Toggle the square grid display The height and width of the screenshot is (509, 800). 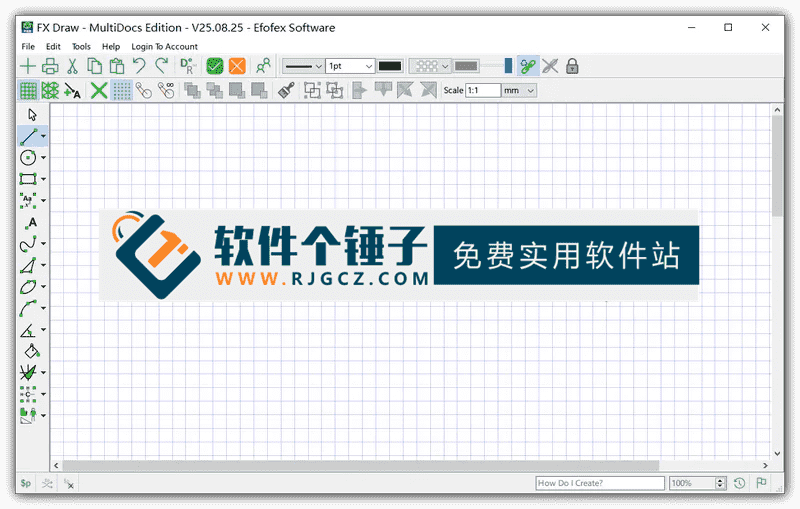28,91
